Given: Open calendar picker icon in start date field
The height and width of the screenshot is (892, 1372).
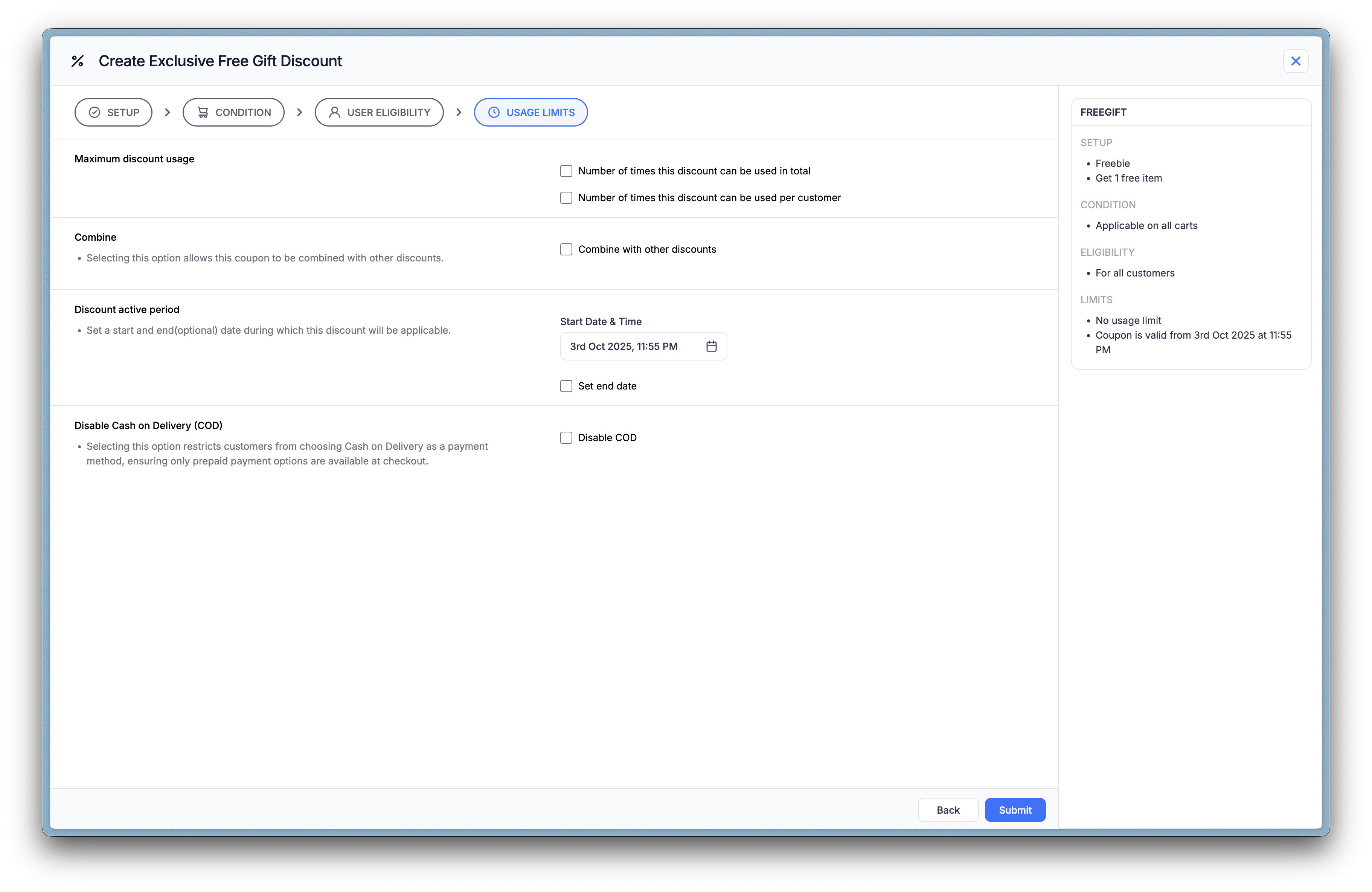Looking at the screenshot, I should [711, 346].
